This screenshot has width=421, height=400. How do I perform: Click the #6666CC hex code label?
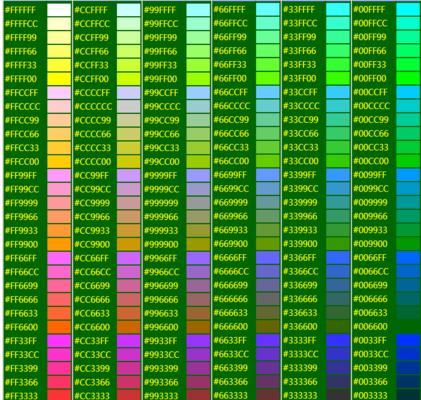pos(231,271)
